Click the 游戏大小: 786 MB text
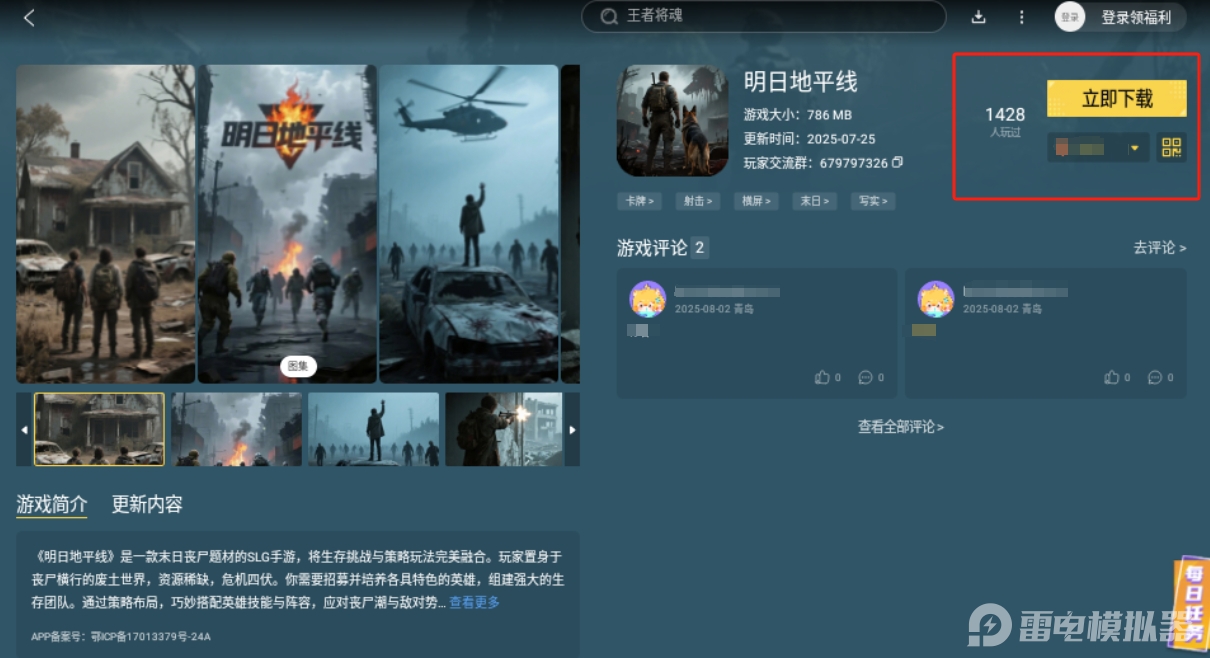Screen dimensions: 1210x658 pos(798,115)
